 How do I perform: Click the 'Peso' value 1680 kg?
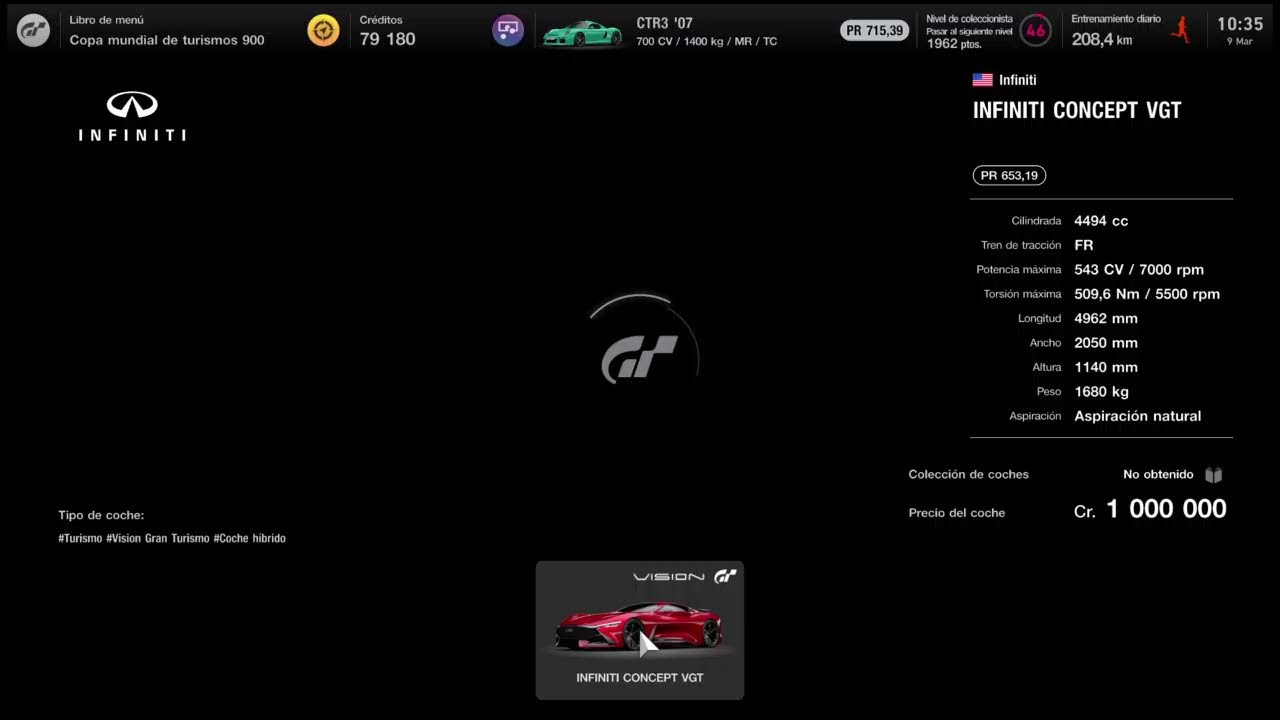pyautogui.click(x=1101, y=392)
